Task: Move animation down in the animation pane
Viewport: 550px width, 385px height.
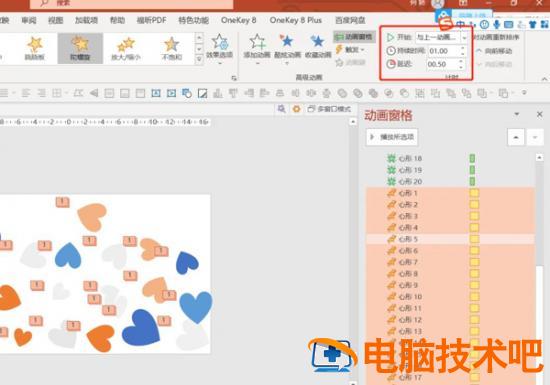Action: pos(535,137)
